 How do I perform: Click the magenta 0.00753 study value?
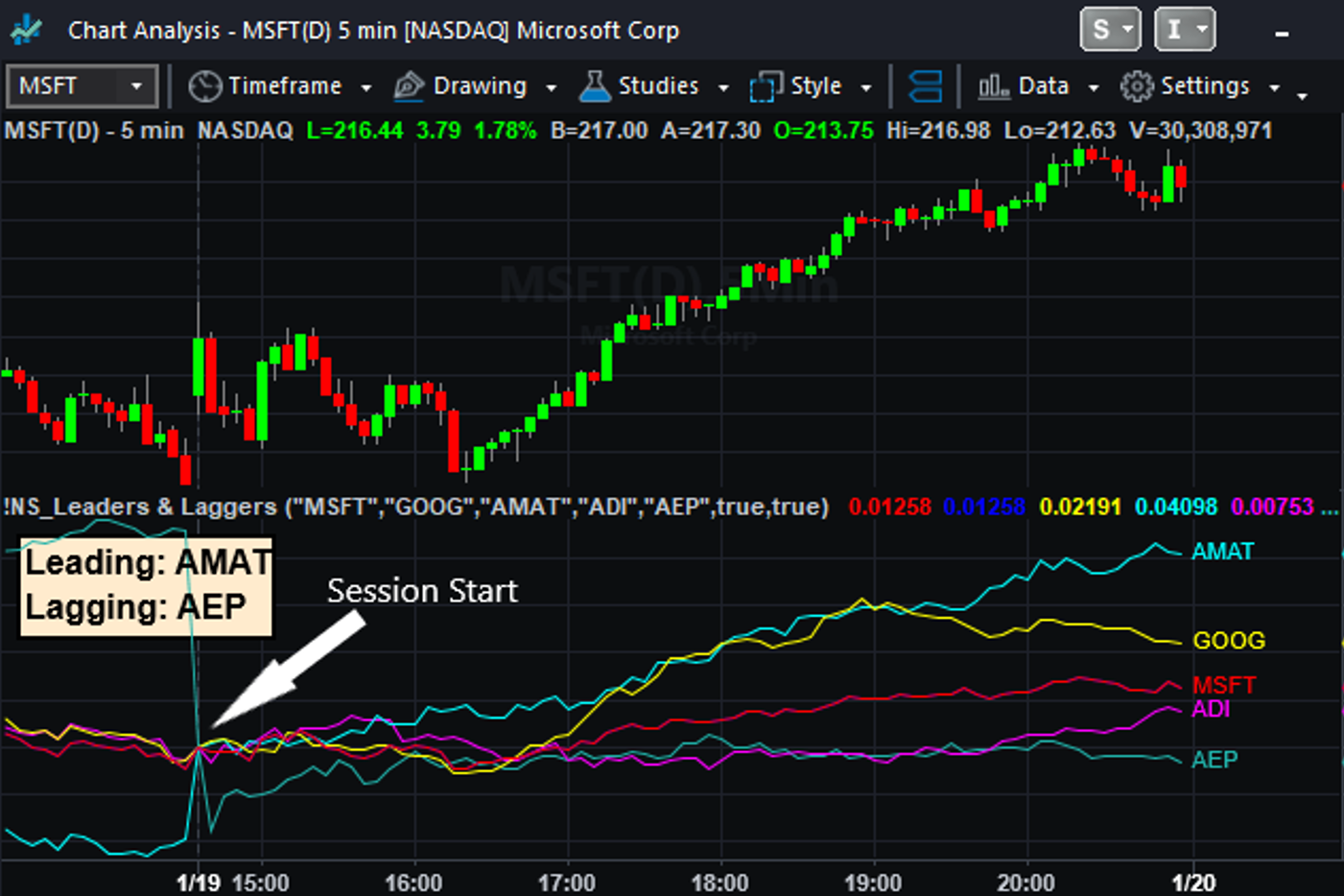(x=1272, y=507)
